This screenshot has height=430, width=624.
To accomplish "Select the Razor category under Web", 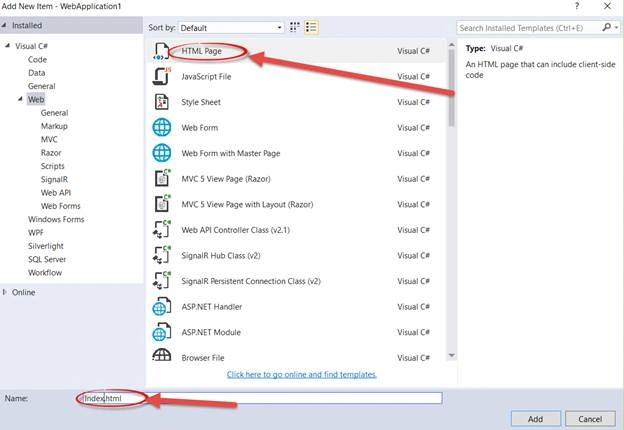I will click(51, 153).
